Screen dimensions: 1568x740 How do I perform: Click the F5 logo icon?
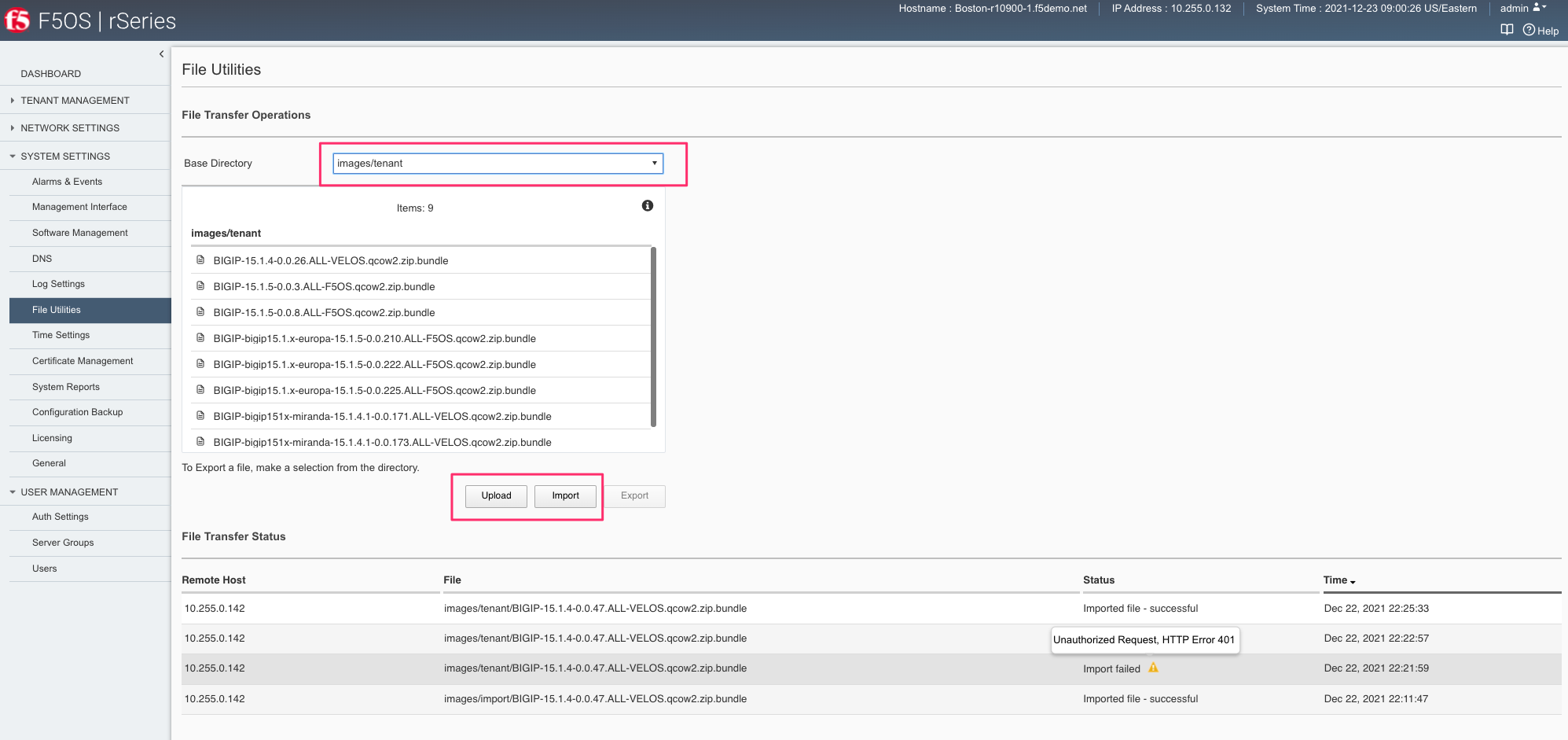[x=17, y=20]
